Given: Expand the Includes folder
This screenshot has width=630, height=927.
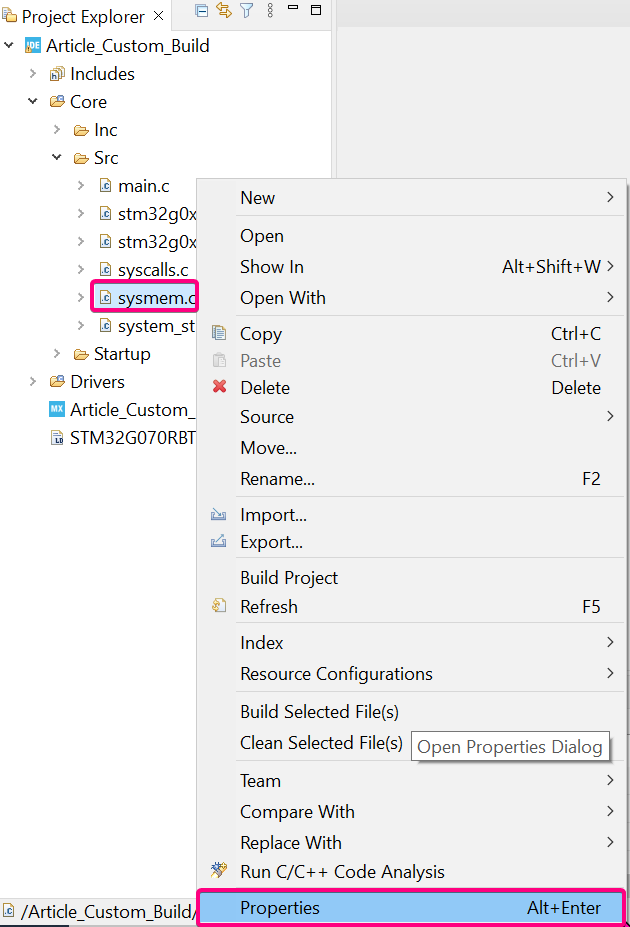Looking at the screenshot, I should 33,74.
